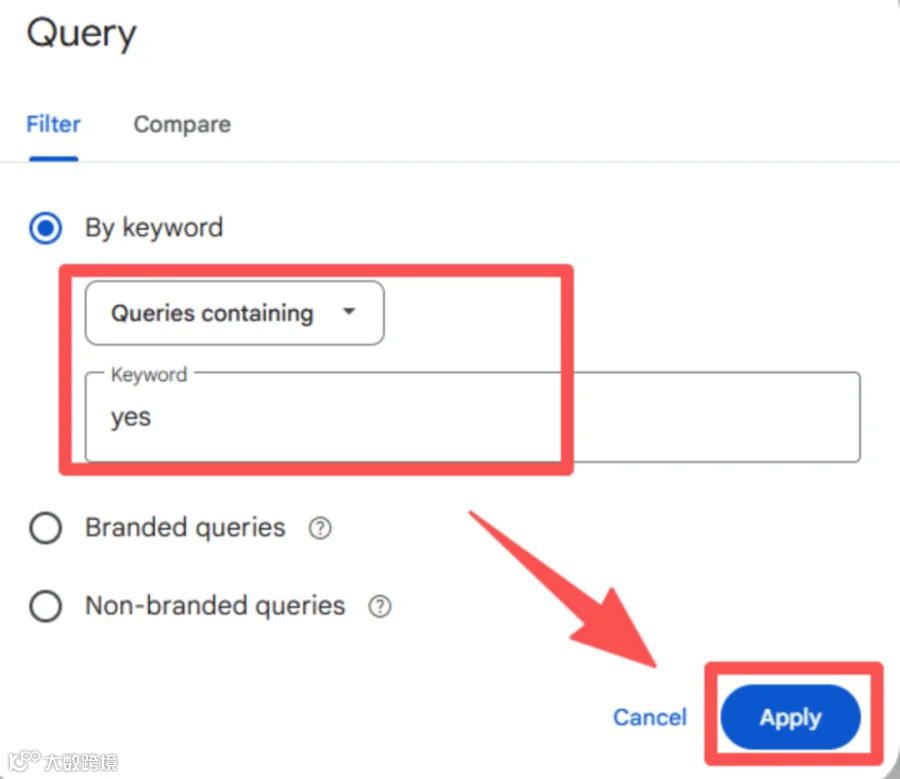Screen dimensions: 900x779
Task: Switch to the Filter tab
Action: pos(53,125)
